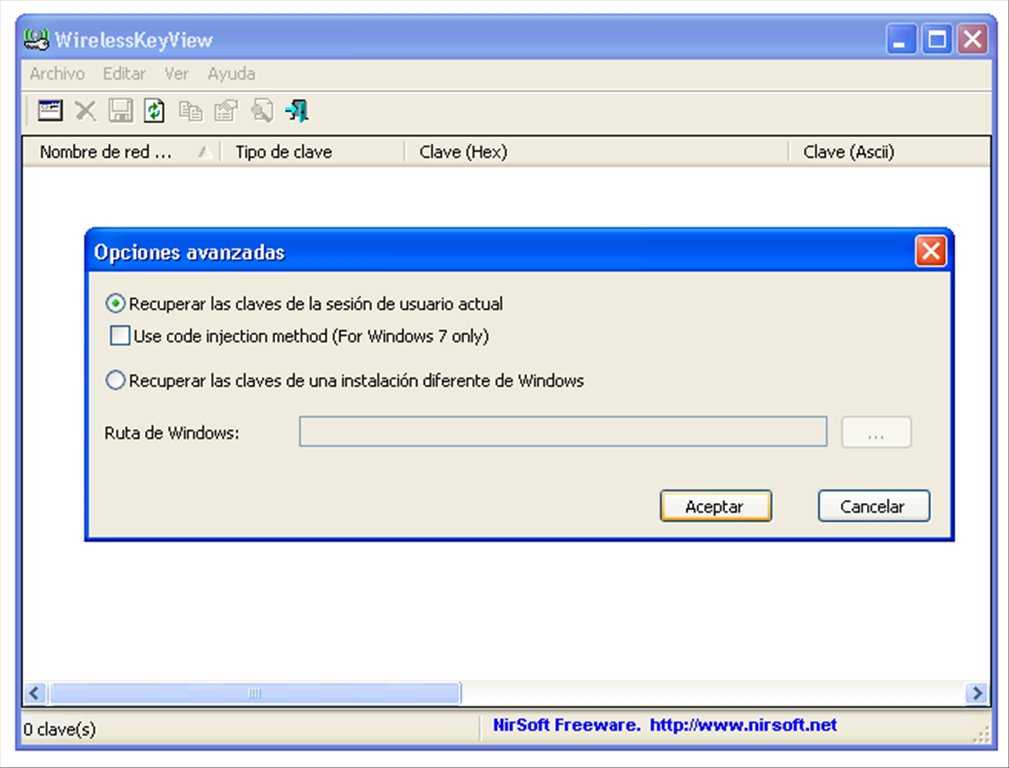Image resolution: width=1009 pixels, height=768 pixels.
Task: Click the Save floppy disk icon
Action: [121, 111]
